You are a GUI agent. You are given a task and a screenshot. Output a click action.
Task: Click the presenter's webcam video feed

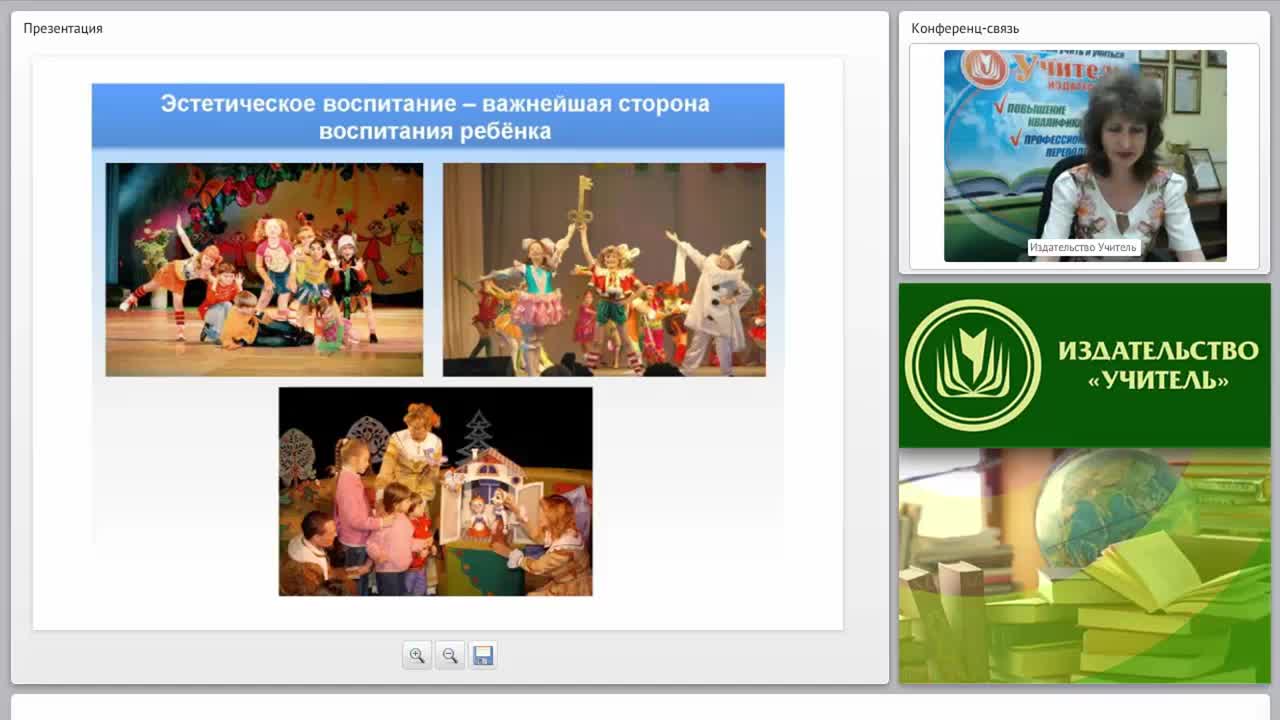(1085, 156)
